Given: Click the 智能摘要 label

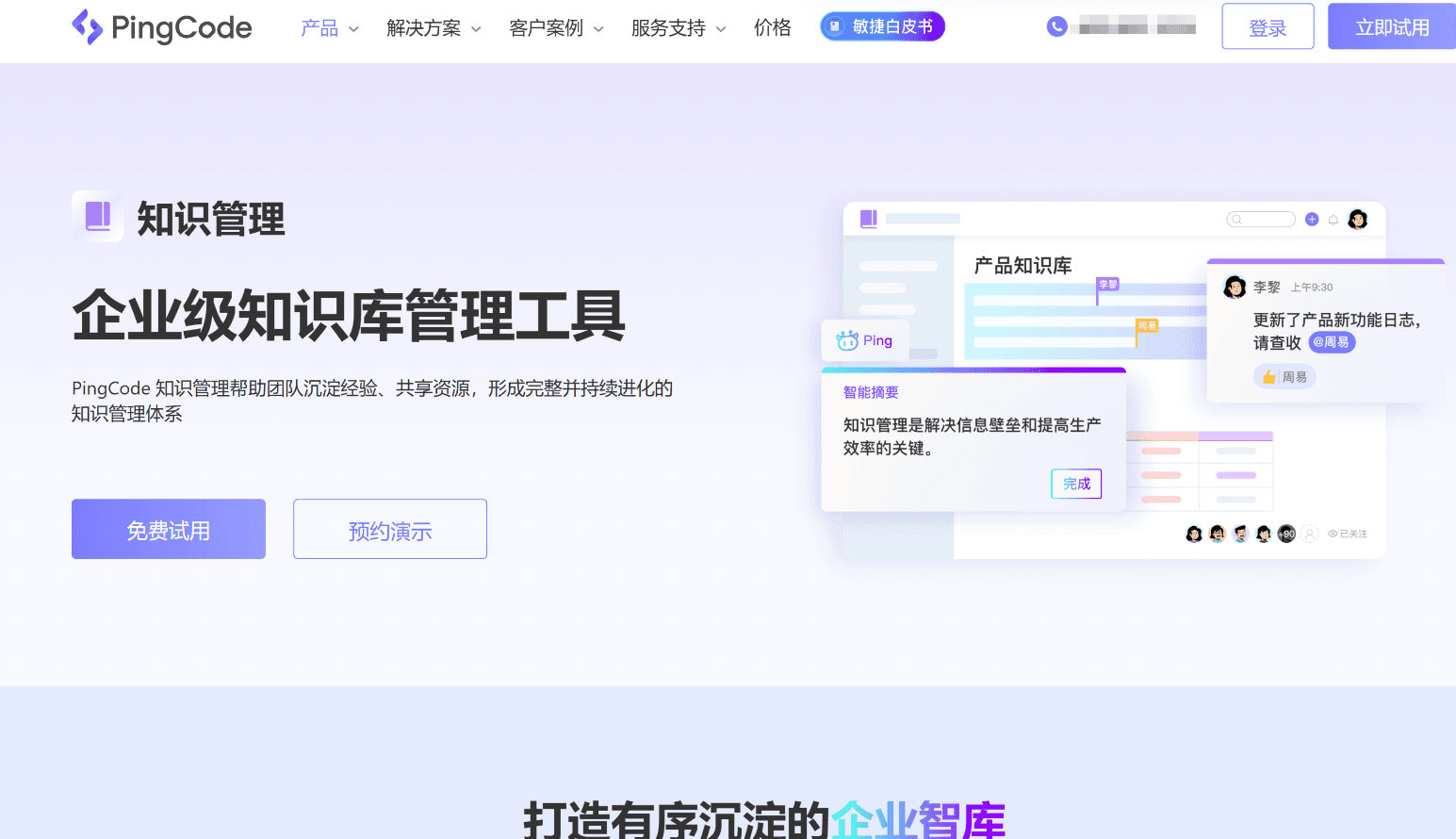Looking at the screenshot, I should tap(871, 392).
